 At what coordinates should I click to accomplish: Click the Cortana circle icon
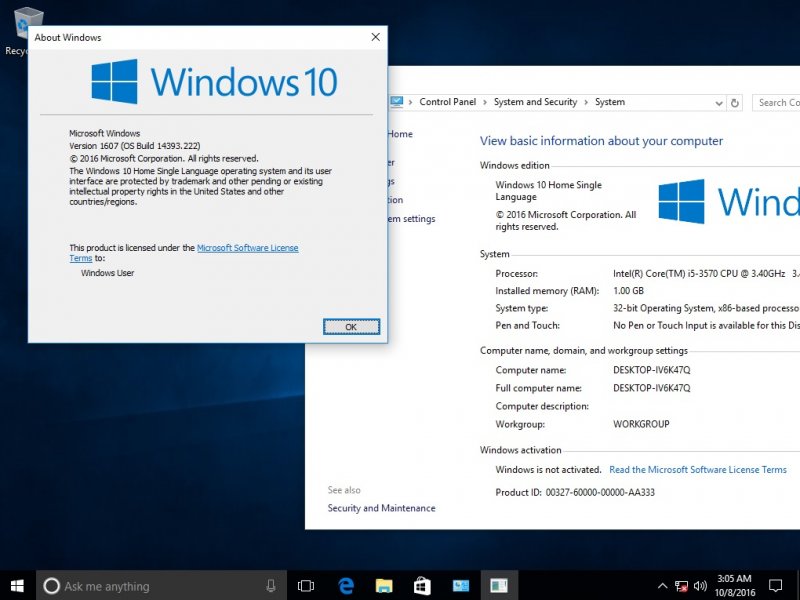click(51, 586)
